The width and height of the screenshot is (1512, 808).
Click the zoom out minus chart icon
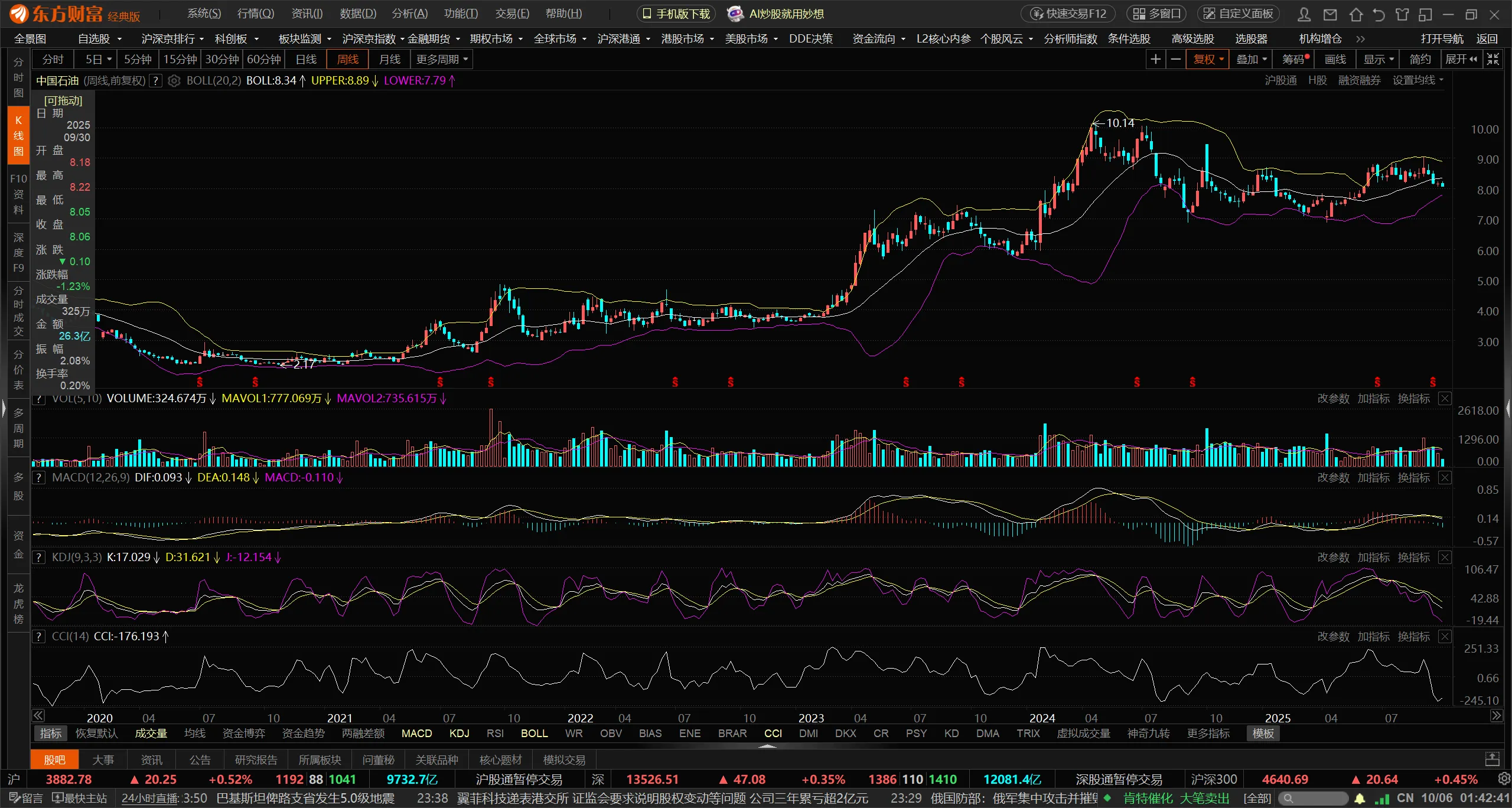[x=1175, y=59]
